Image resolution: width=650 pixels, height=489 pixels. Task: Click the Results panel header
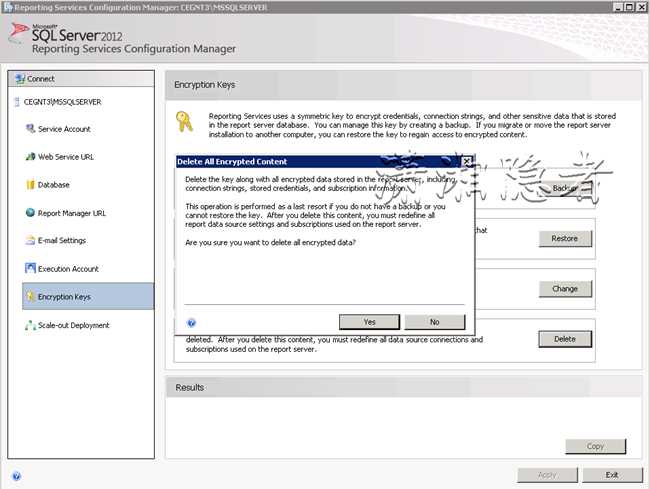point(403,387)
